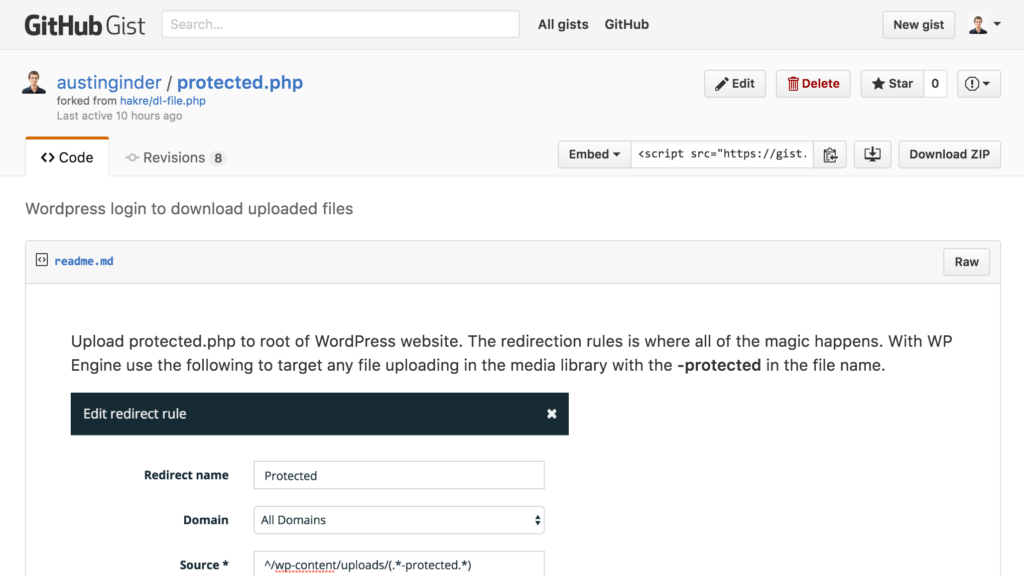The width and height of the screenshot is (1024, 576).
Task: Open the Embed sharing dropdown
Action: tap(594, 154)
